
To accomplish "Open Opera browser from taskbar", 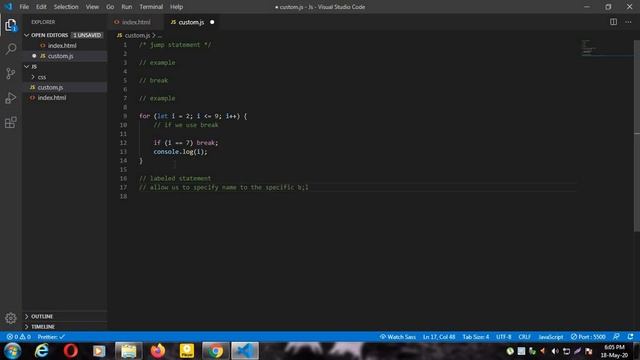I will pos(71,351).
